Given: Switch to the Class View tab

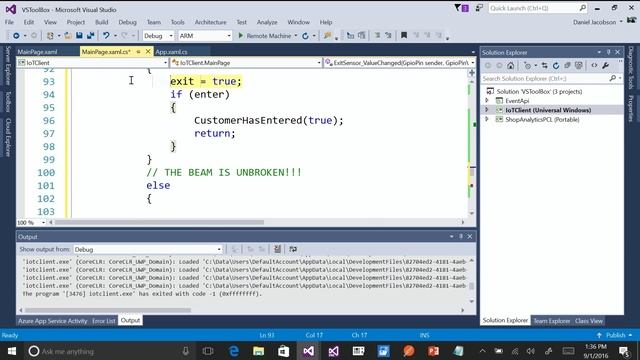Looking at the screenshot, I should [x=589, y=321].
